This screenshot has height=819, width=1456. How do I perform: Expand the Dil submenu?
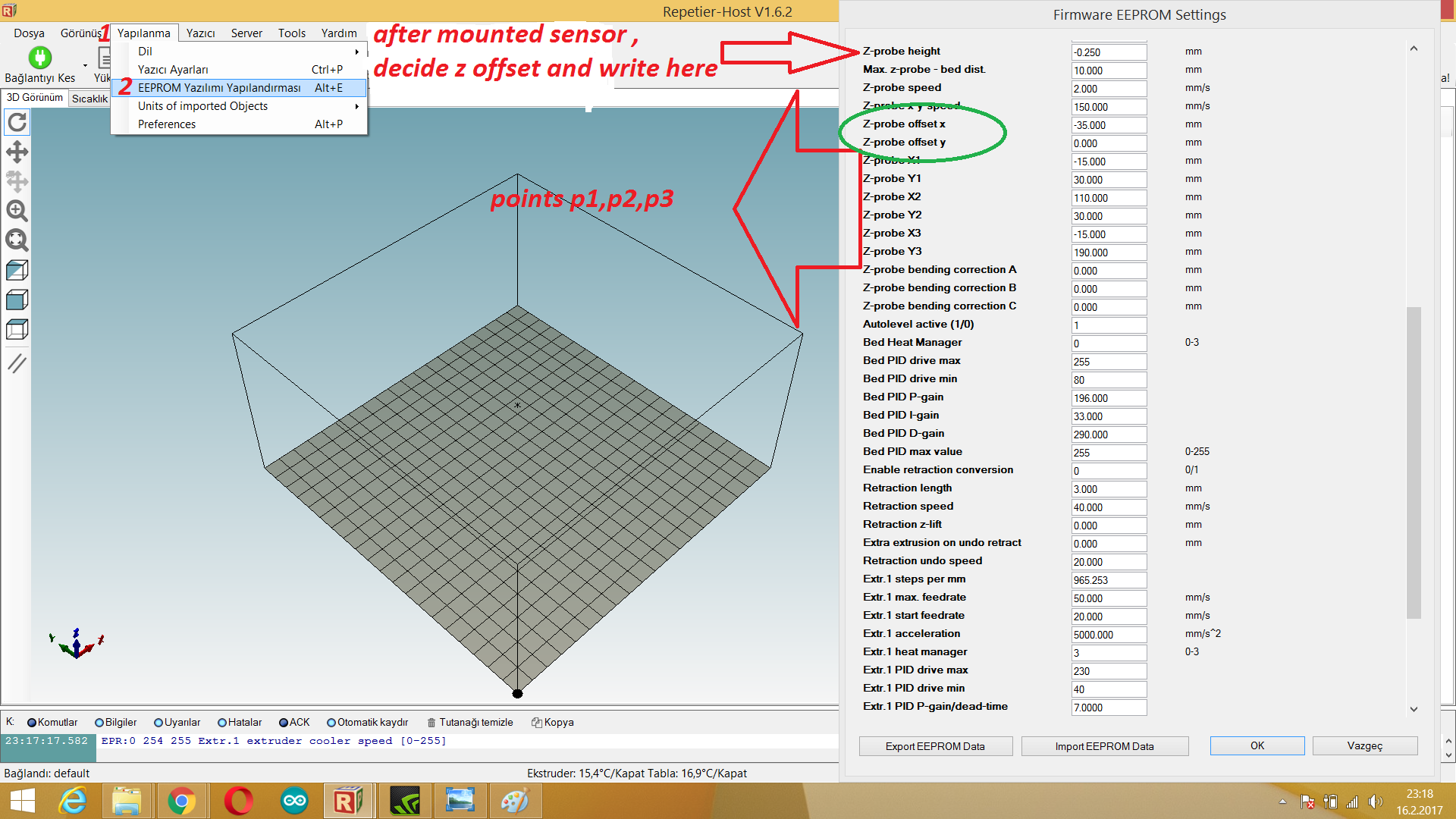(240, 52)
